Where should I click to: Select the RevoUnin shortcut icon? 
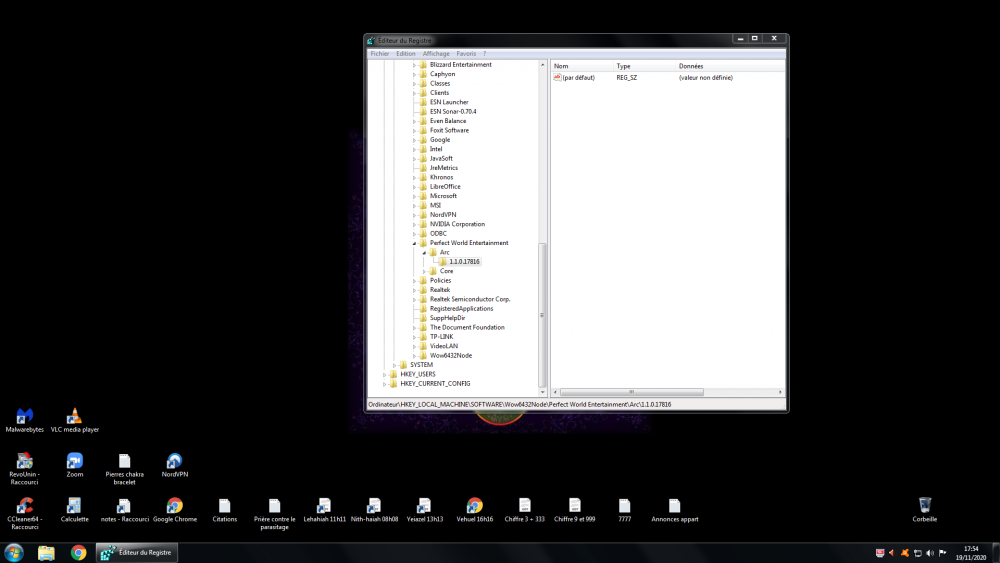coord(25,469)
